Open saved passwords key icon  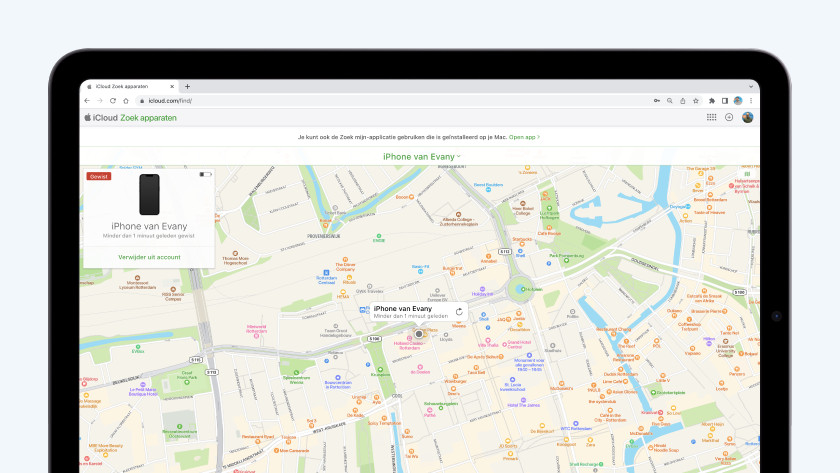[x=657, y=101]
